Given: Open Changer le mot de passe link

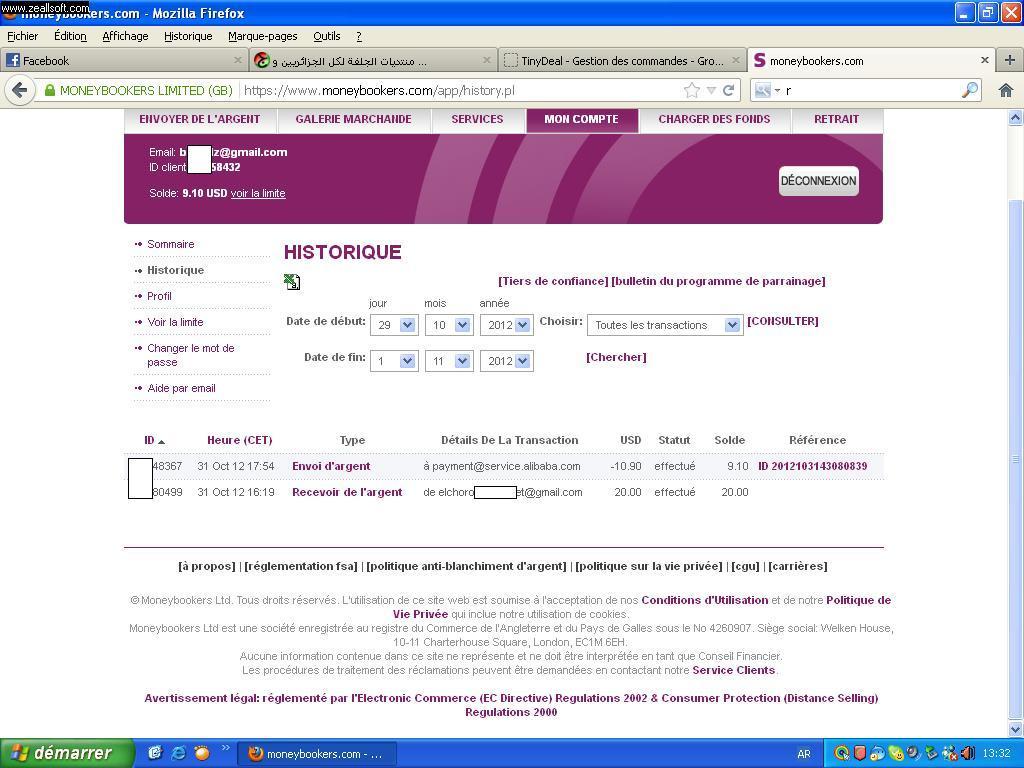Looking at the screenshot, I should pos(191,355).
